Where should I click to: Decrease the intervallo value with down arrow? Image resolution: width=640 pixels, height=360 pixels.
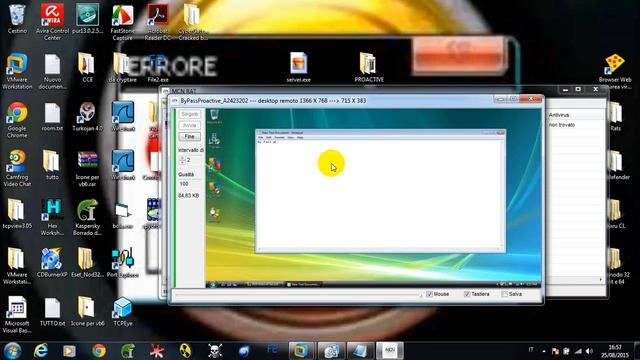[182, 162]
